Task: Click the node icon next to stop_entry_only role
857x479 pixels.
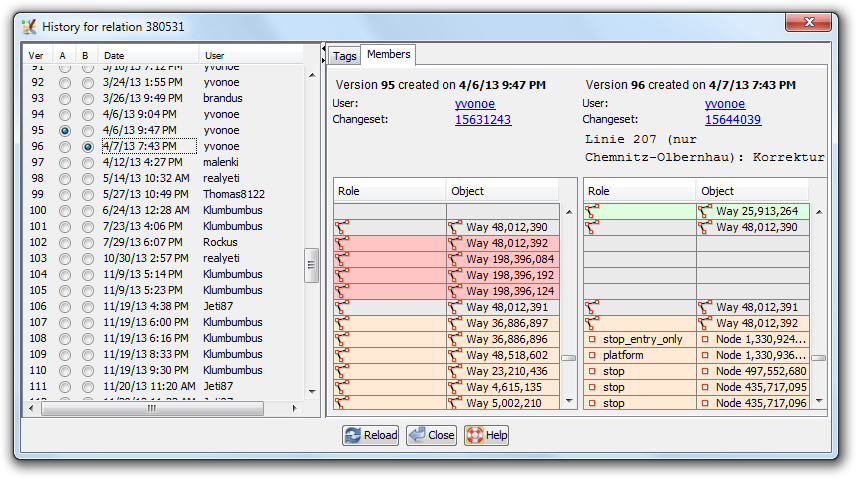Action: click(592, 339)
